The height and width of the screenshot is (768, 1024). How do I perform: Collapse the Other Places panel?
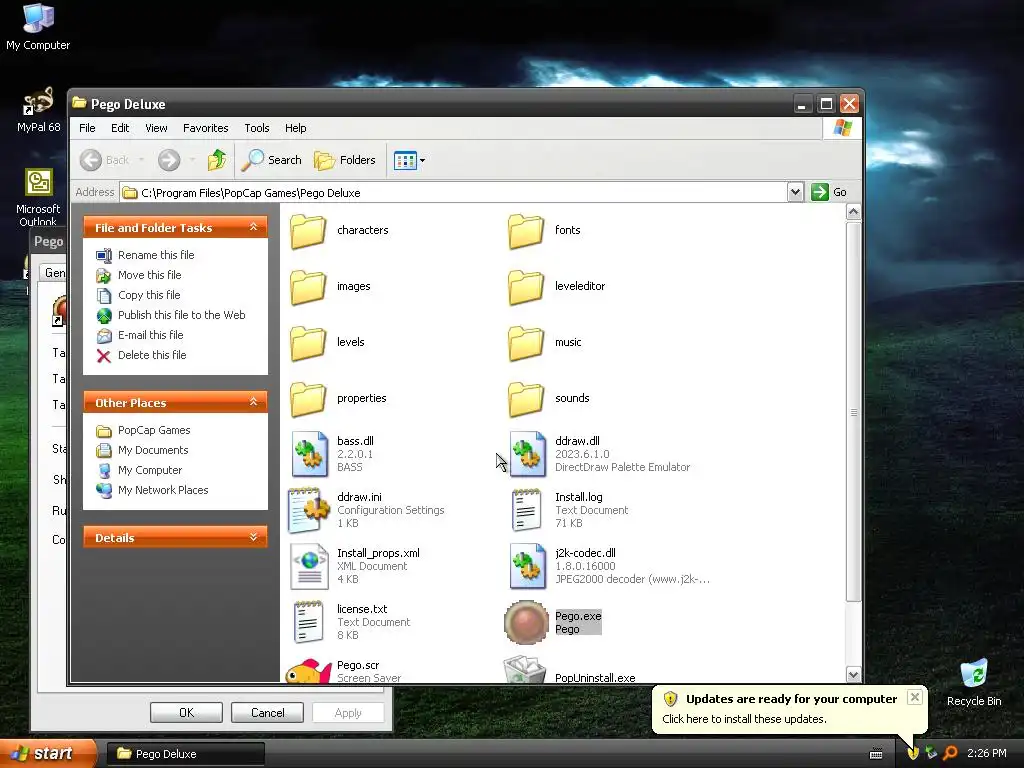pos(253,402)
